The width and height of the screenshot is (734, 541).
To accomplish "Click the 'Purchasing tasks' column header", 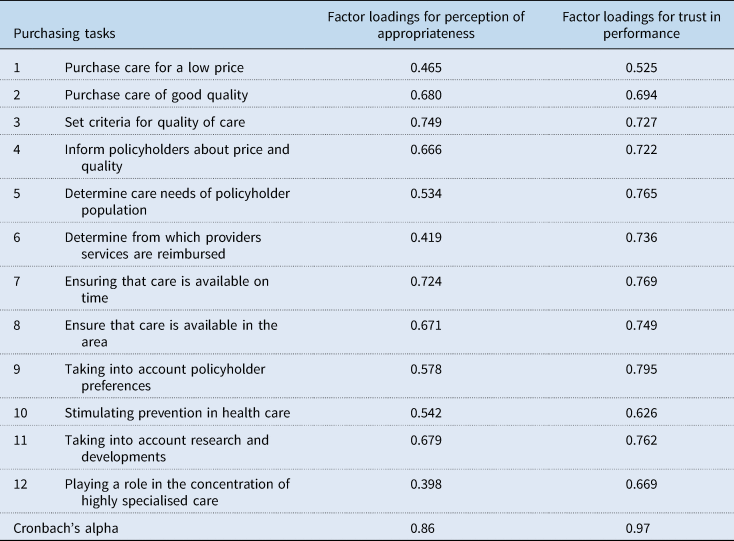I will [x=64, y=31].
